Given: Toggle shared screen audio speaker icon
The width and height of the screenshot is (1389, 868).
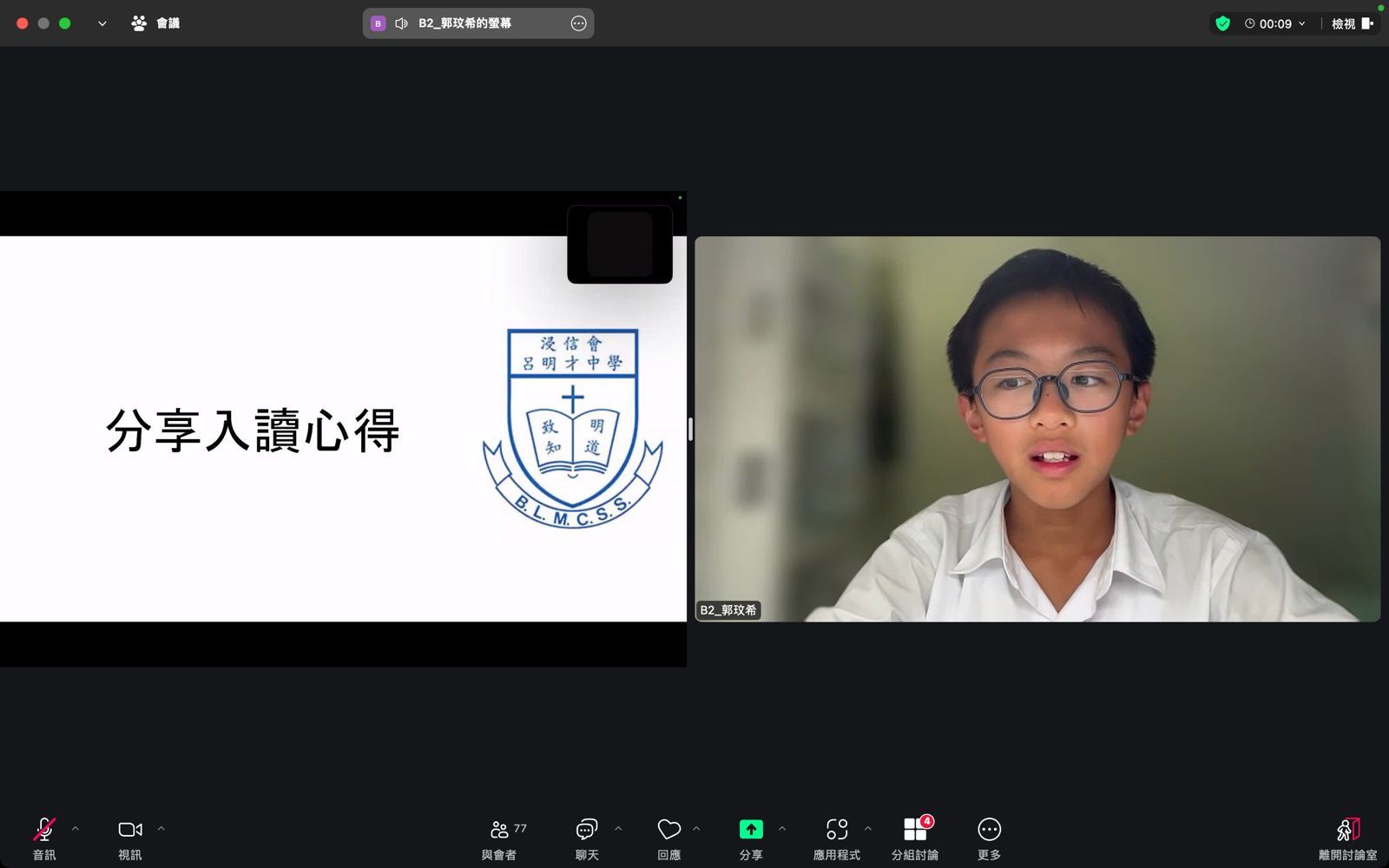Looking at the screenshot, I should tap(401, 23).
